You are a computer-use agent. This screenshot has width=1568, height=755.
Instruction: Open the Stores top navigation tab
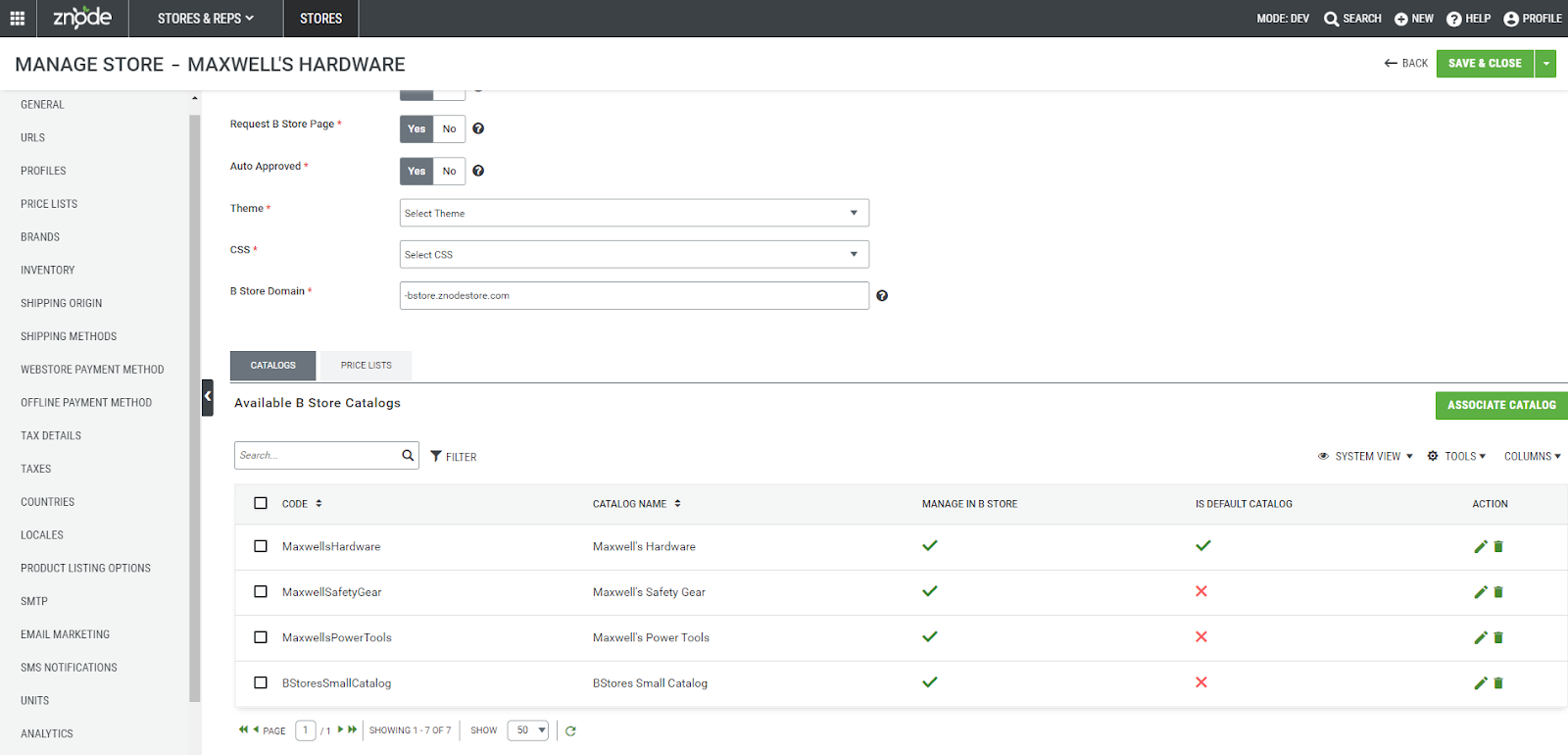tap(321, 19)
